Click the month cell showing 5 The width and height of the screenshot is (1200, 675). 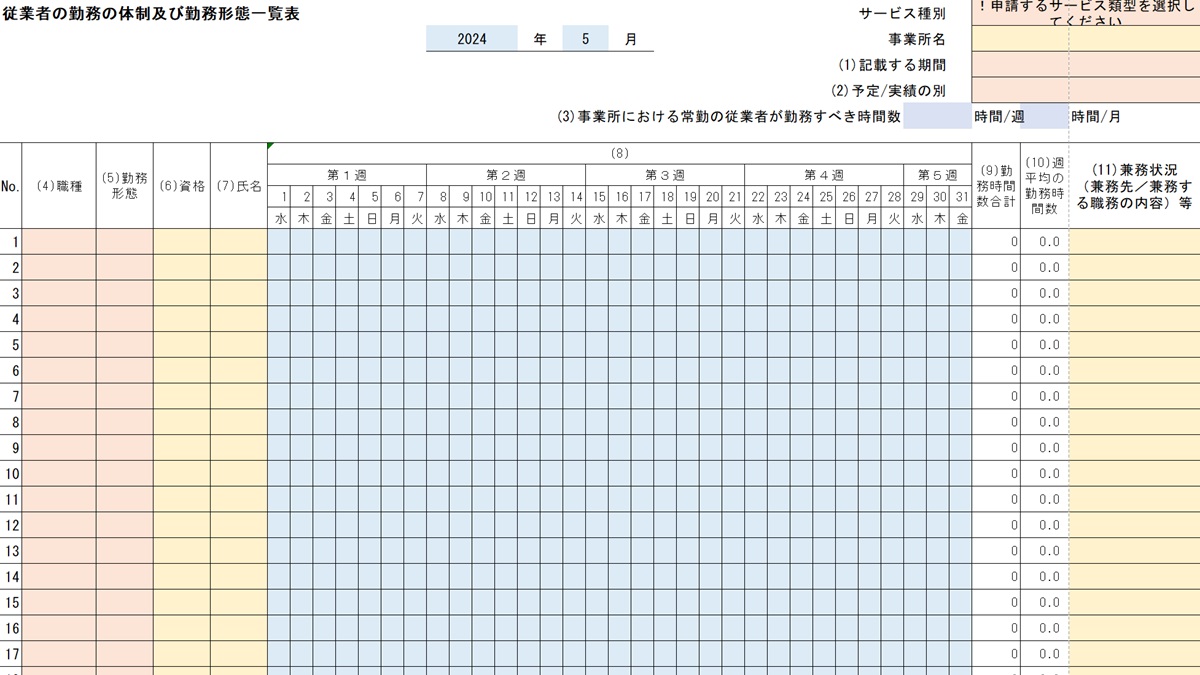pos(587,37)
